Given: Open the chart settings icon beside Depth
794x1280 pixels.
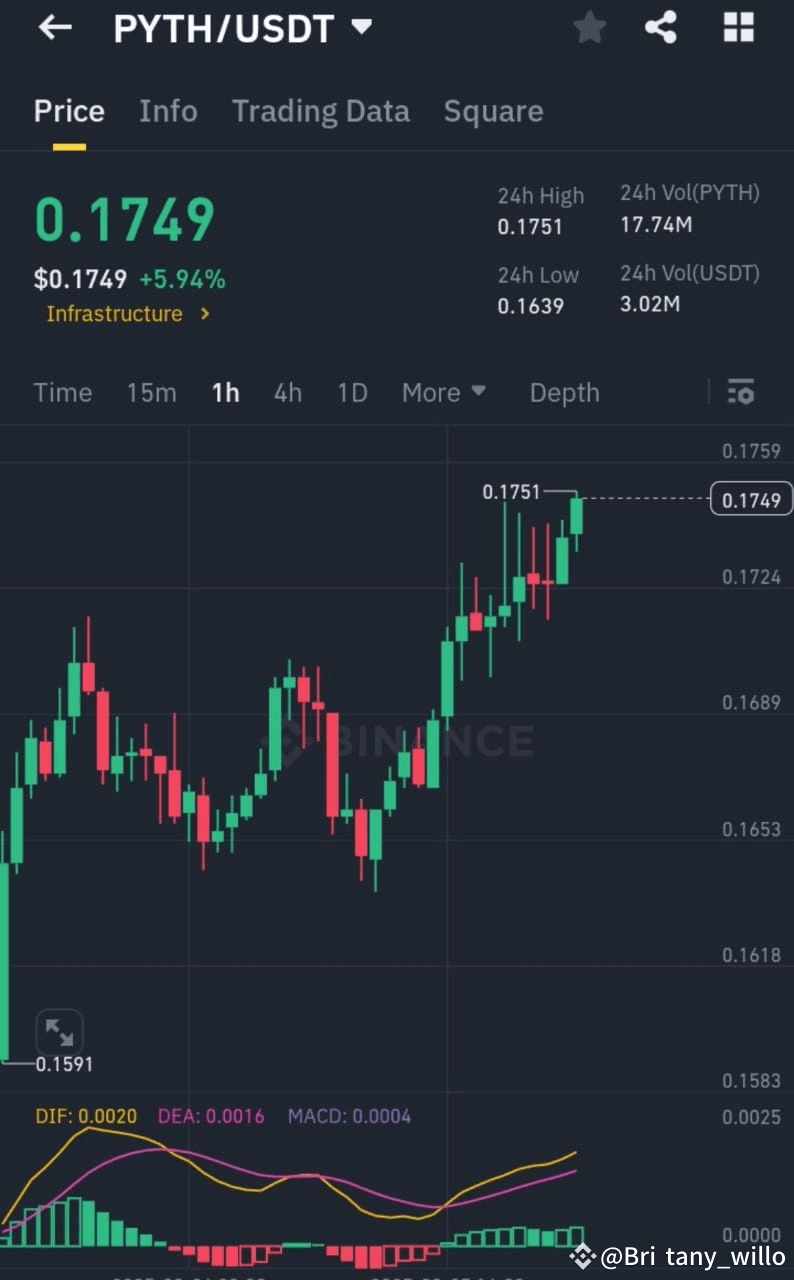Looking at the screenshot, I should point(740,392).
